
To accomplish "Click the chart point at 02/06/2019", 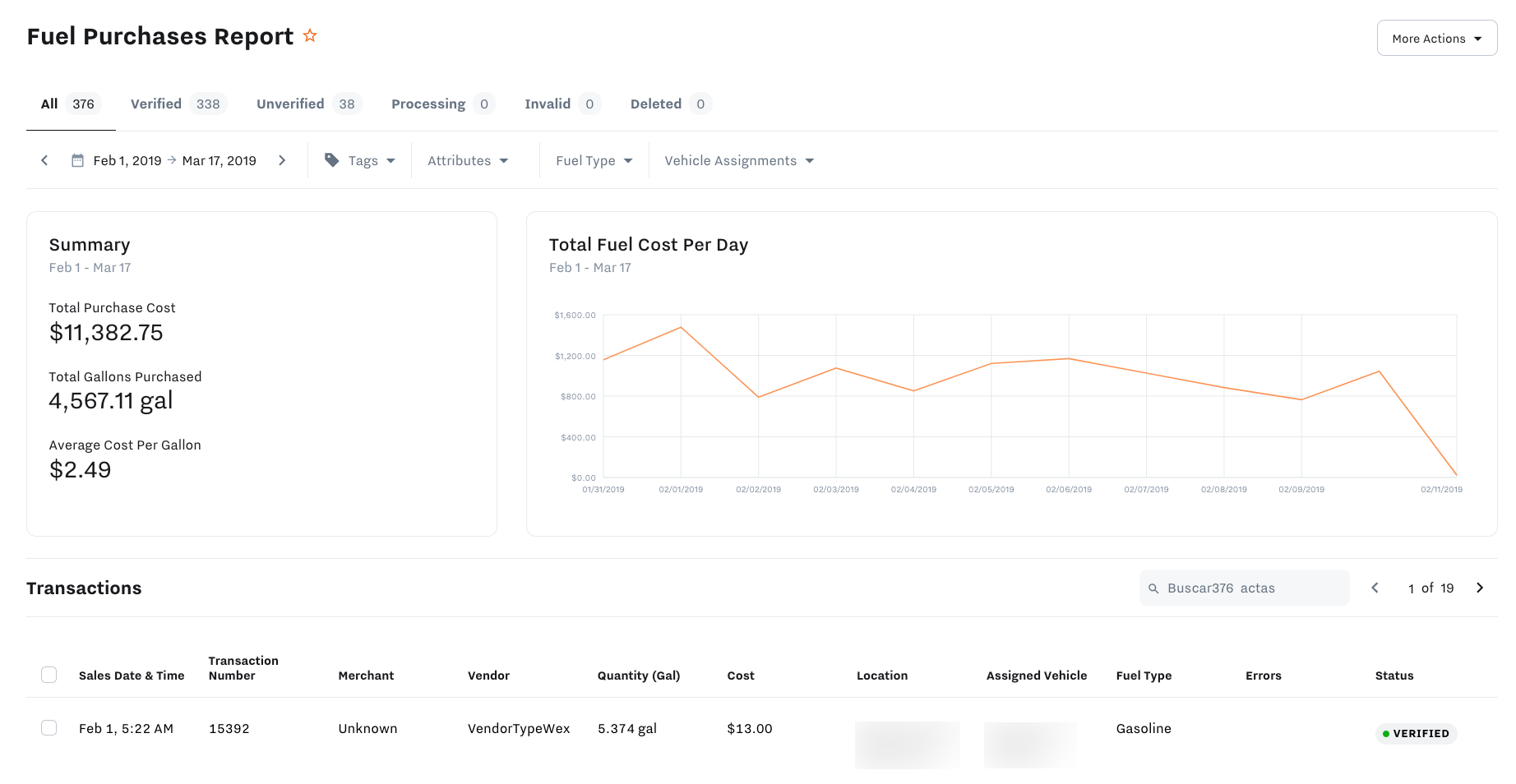I will pyautogui.click(x=1069, y=358).
